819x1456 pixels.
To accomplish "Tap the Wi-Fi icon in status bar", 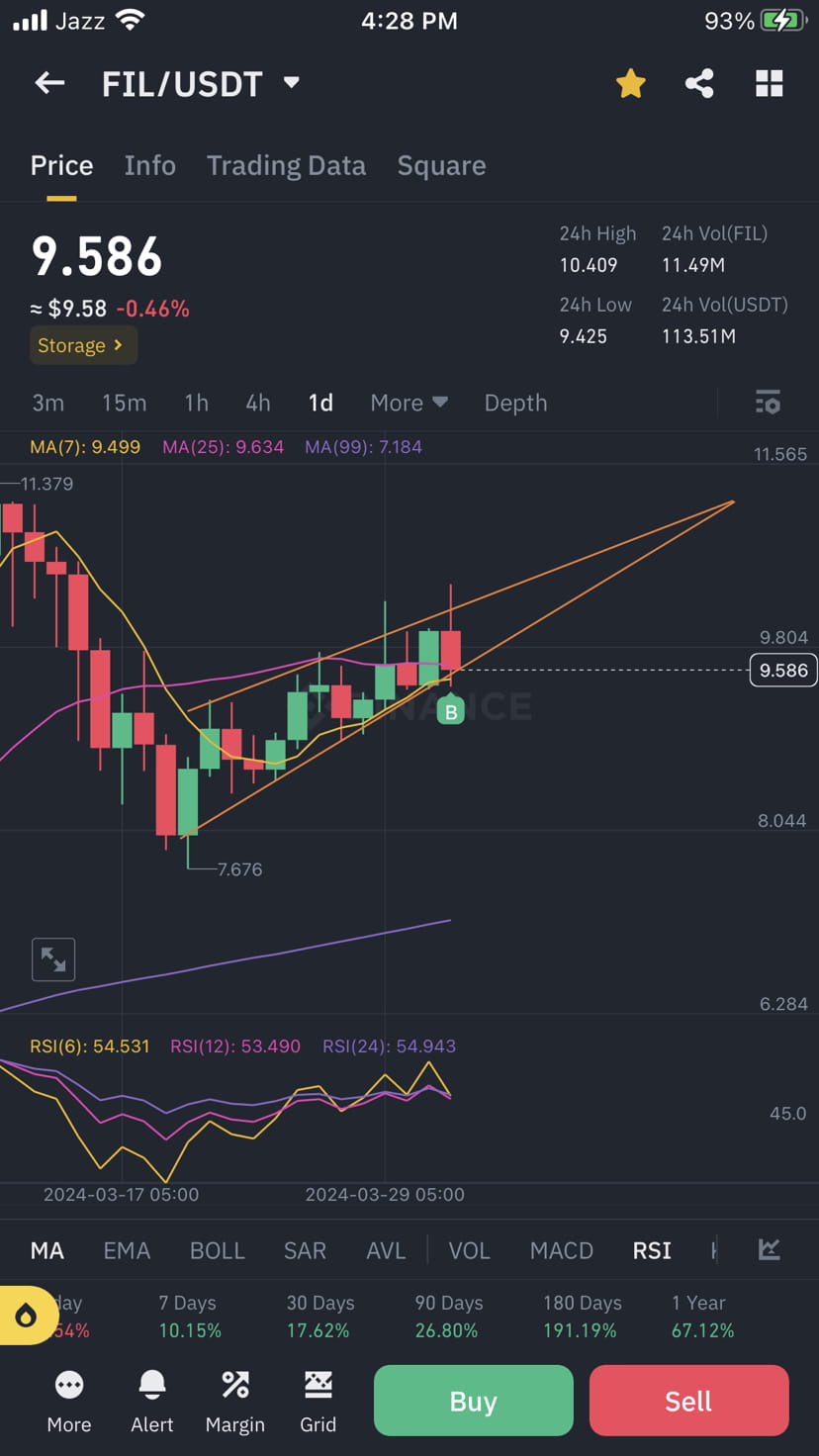I will pyautogui.click(x=130, y=20).
